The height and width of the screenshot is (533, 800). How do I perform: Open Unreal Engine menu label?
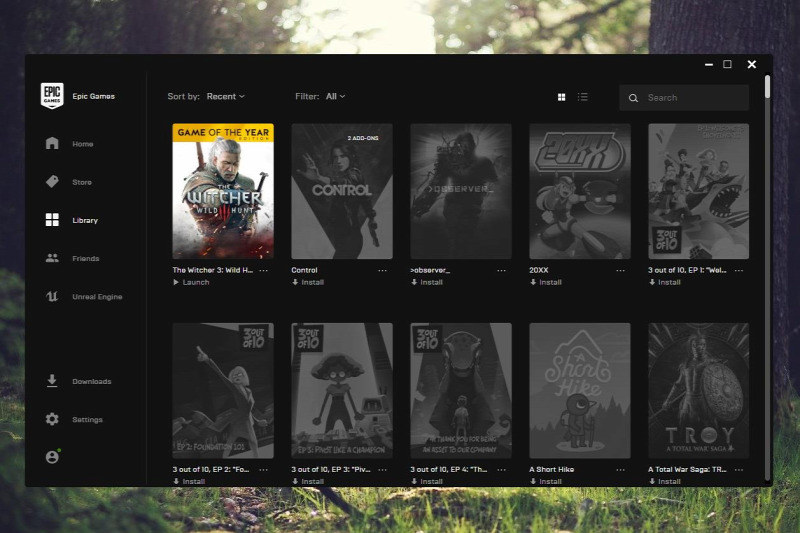(97, 297)
